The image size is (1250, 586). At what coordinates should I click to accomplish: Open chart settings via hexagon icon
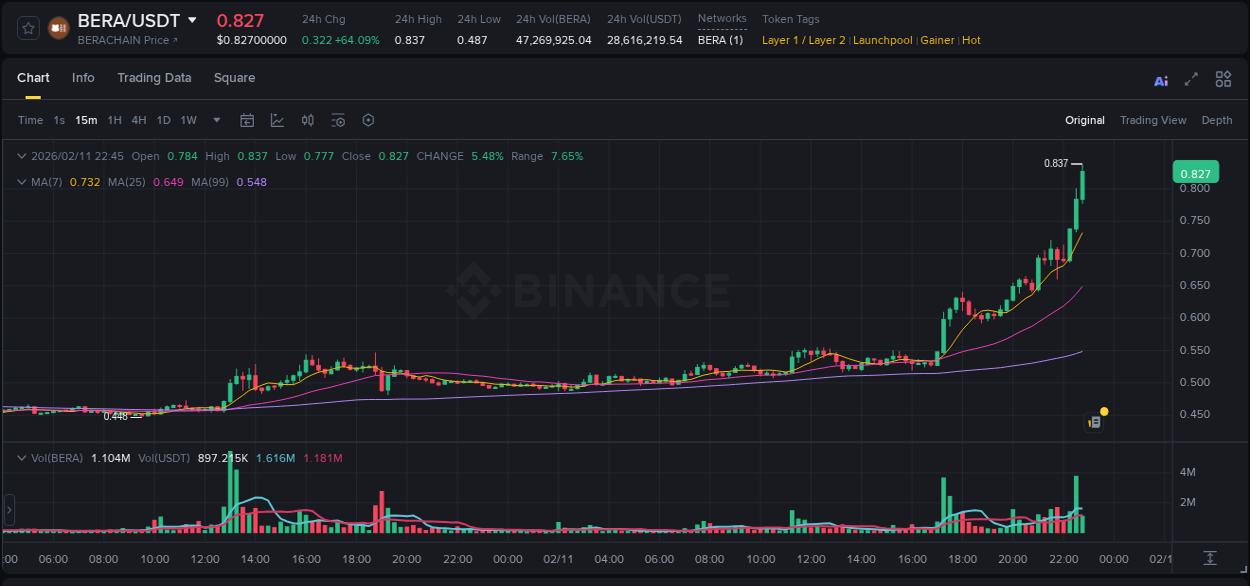[368, 120]
